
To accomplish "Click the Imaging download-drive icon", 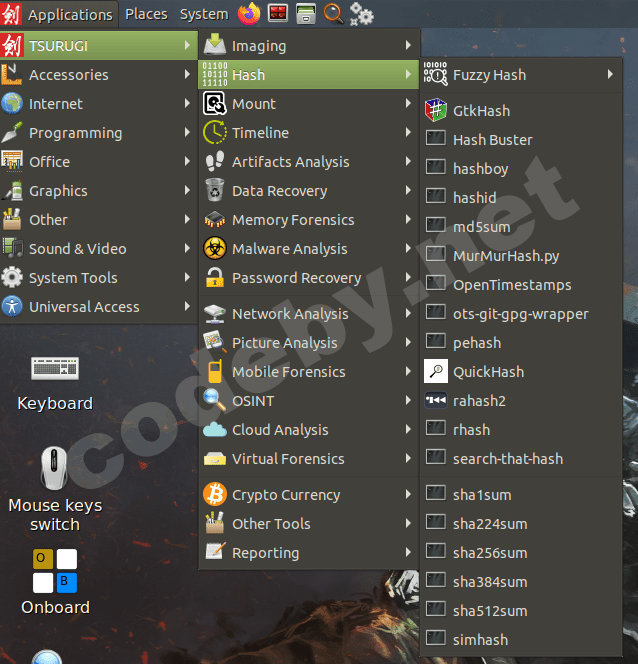I will [x=215, y=45].
